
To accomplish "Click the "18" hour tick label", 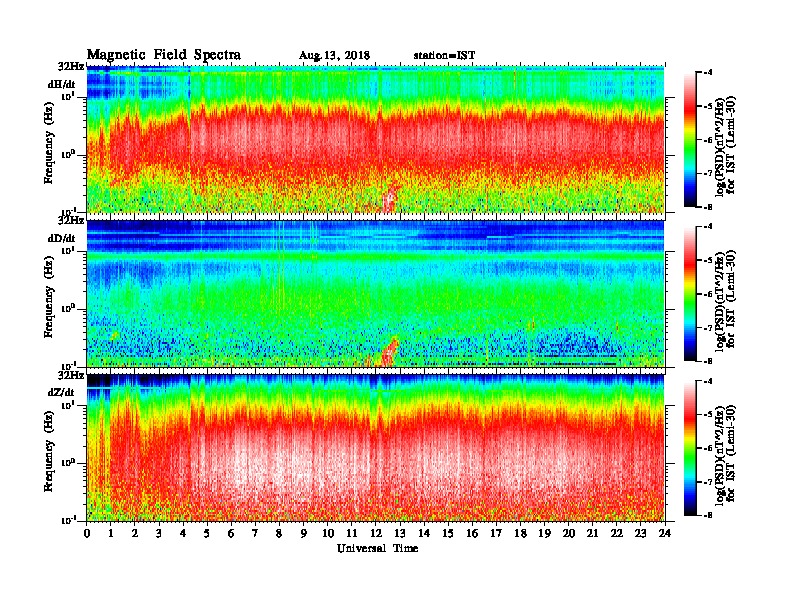I will [520, 533].
